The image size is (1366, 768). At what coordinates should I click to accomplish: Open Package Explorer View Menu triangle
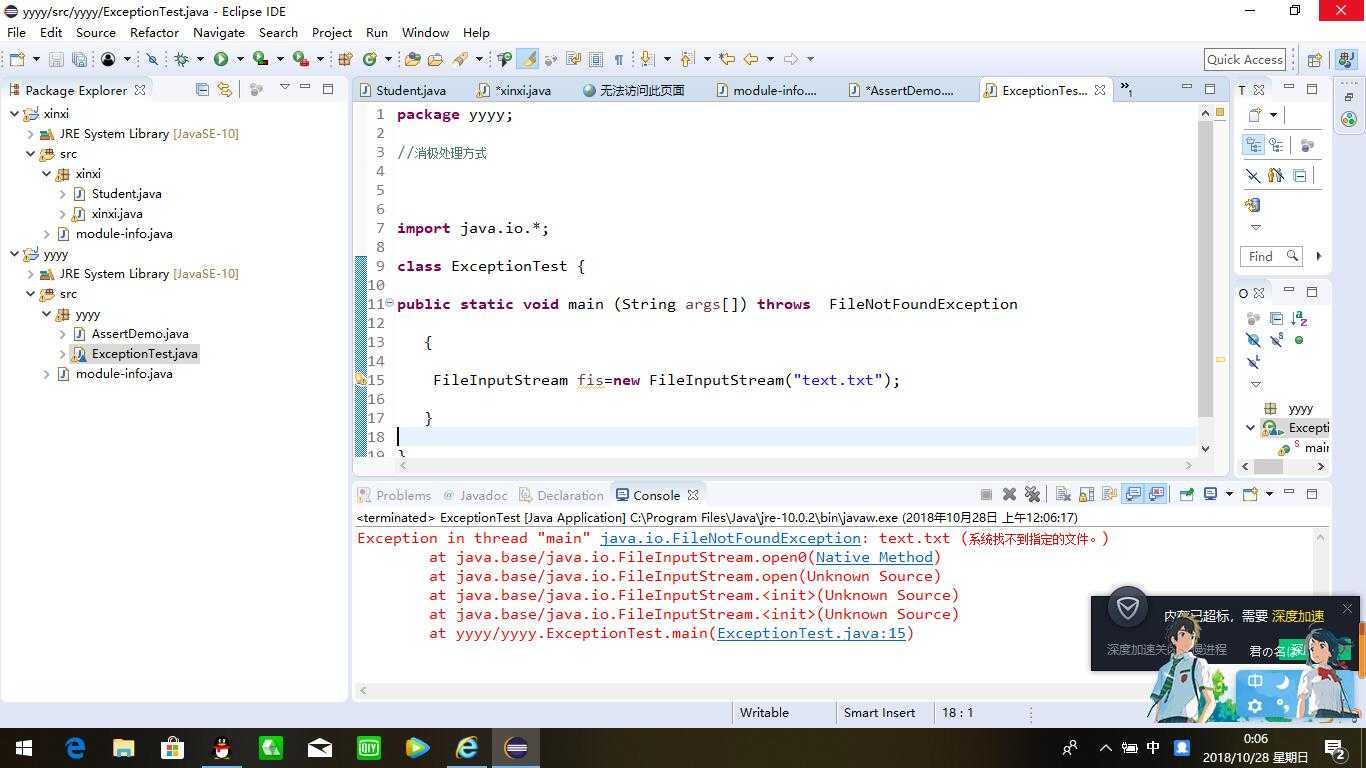pos(284,88)
